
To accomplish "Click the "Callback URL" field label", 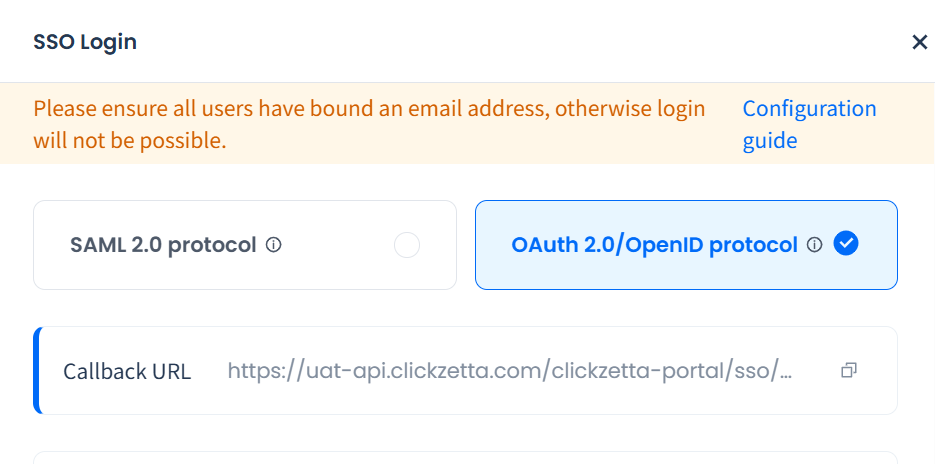I will click(127, 371).
